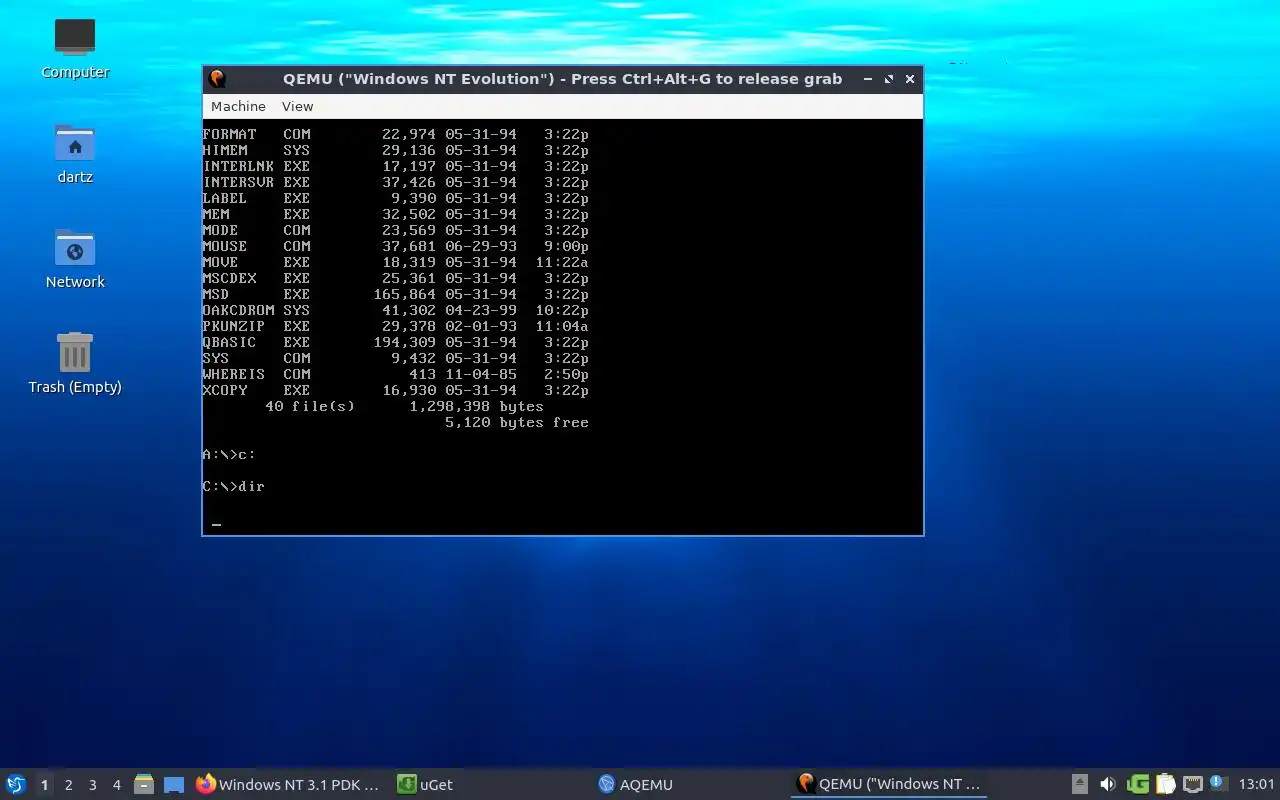Click the '5,120 bytes free' line
The height and width of the screenshot is (800, 1280).
click(x=516, y=422)
